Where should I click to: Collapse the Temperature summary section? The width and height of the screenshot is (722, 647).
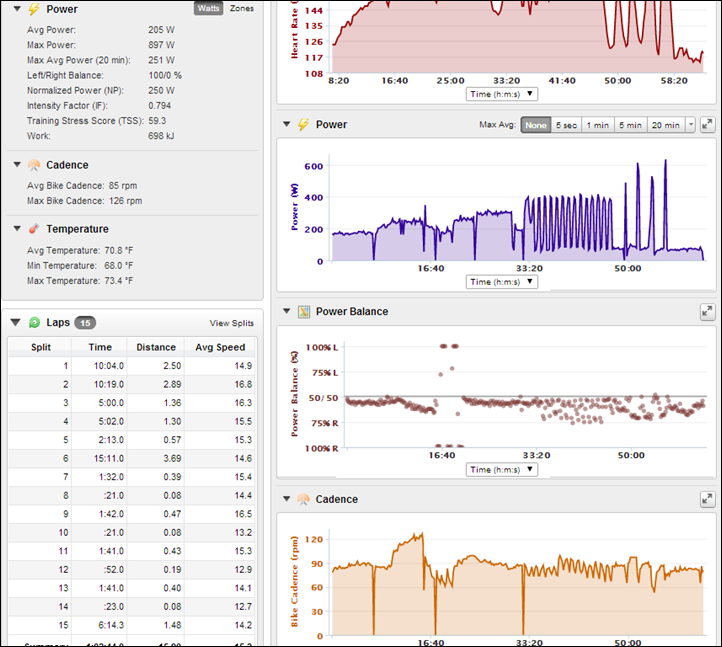click(x=17, y=228)
